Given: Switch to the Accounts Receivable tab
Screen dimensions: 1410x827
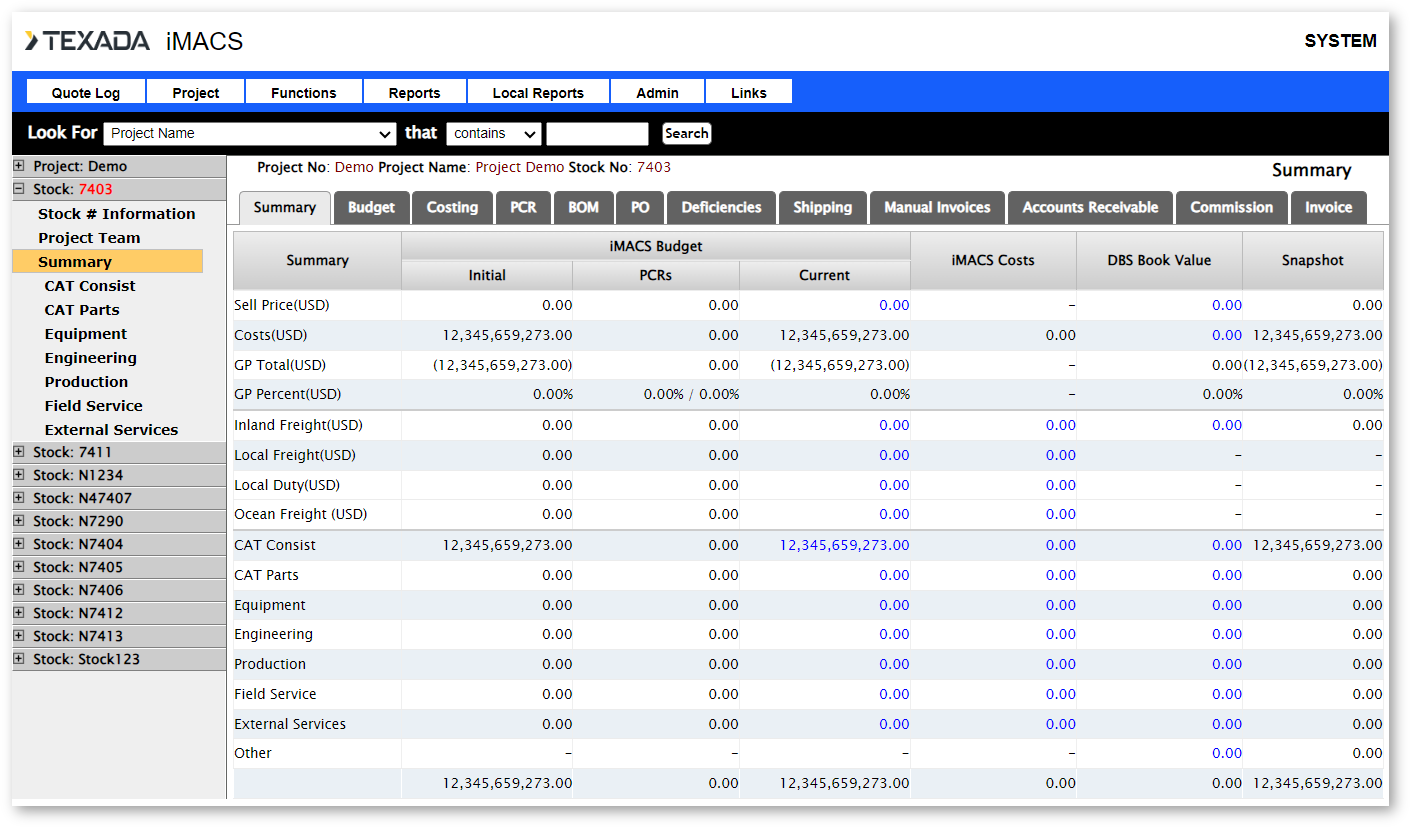Looking at the screenshot, I should 1090,208.
